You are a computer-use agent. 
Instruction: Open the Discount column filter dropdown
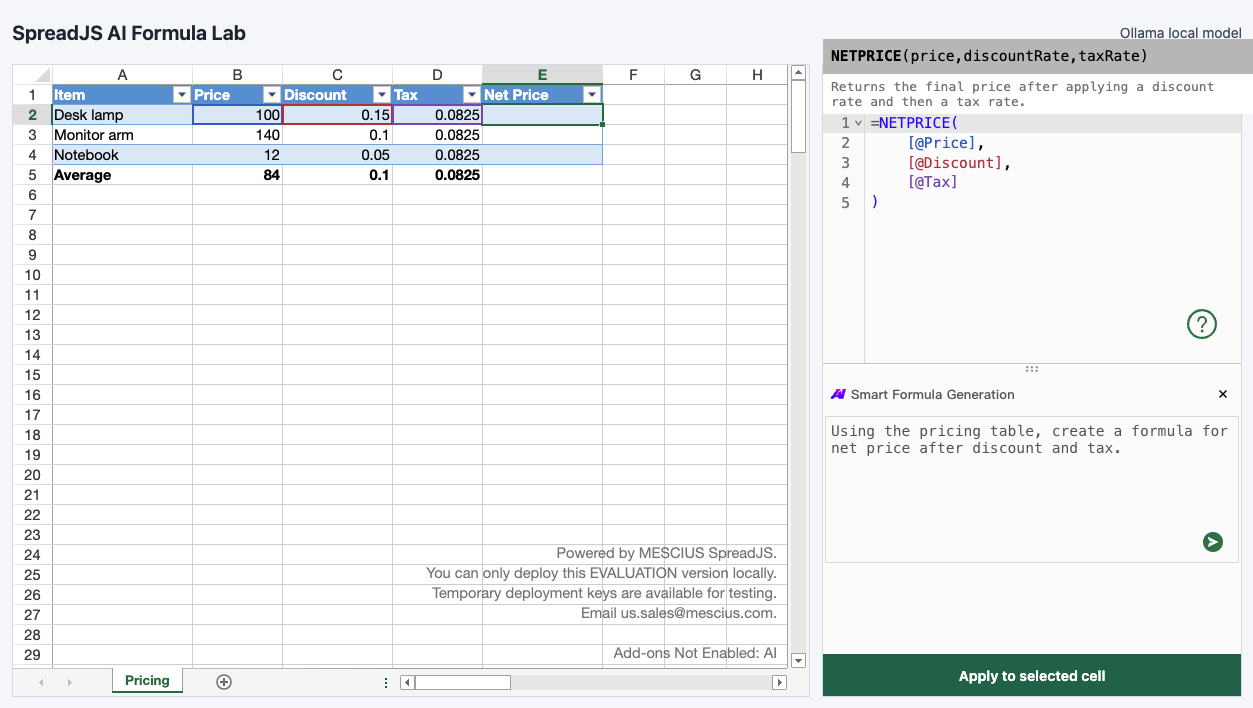pyautogui.click(x=381, y=95)
